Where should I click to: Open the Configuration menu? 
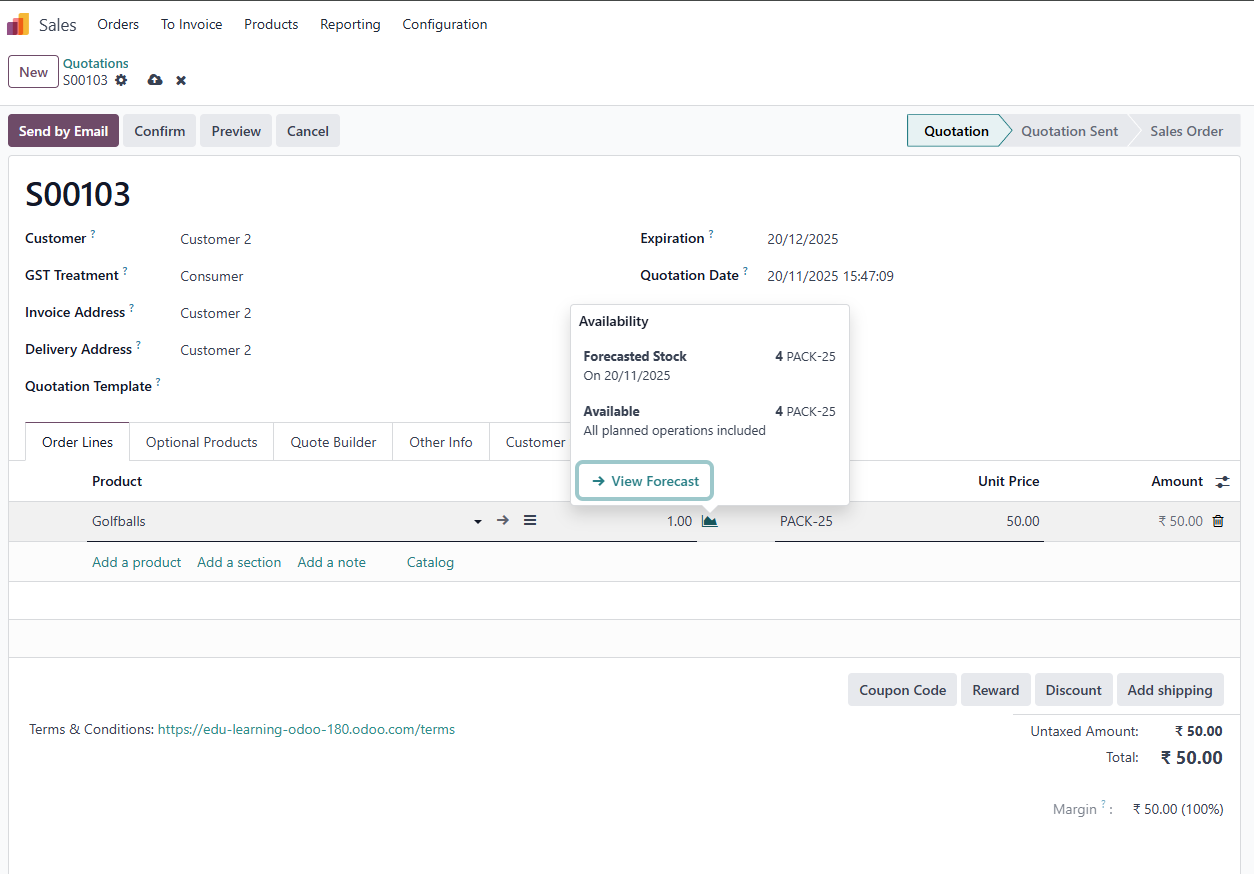[444, 24]
